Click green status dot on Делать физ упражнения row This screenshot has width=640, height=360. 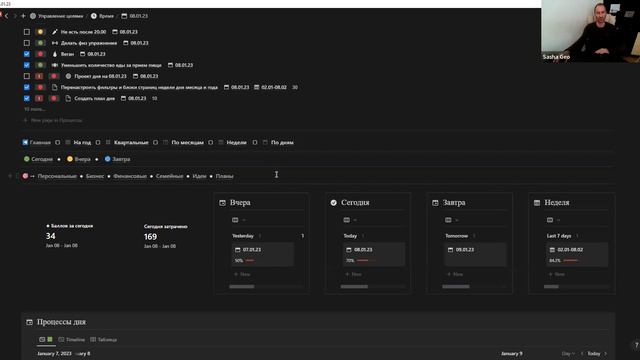point(40,43)
